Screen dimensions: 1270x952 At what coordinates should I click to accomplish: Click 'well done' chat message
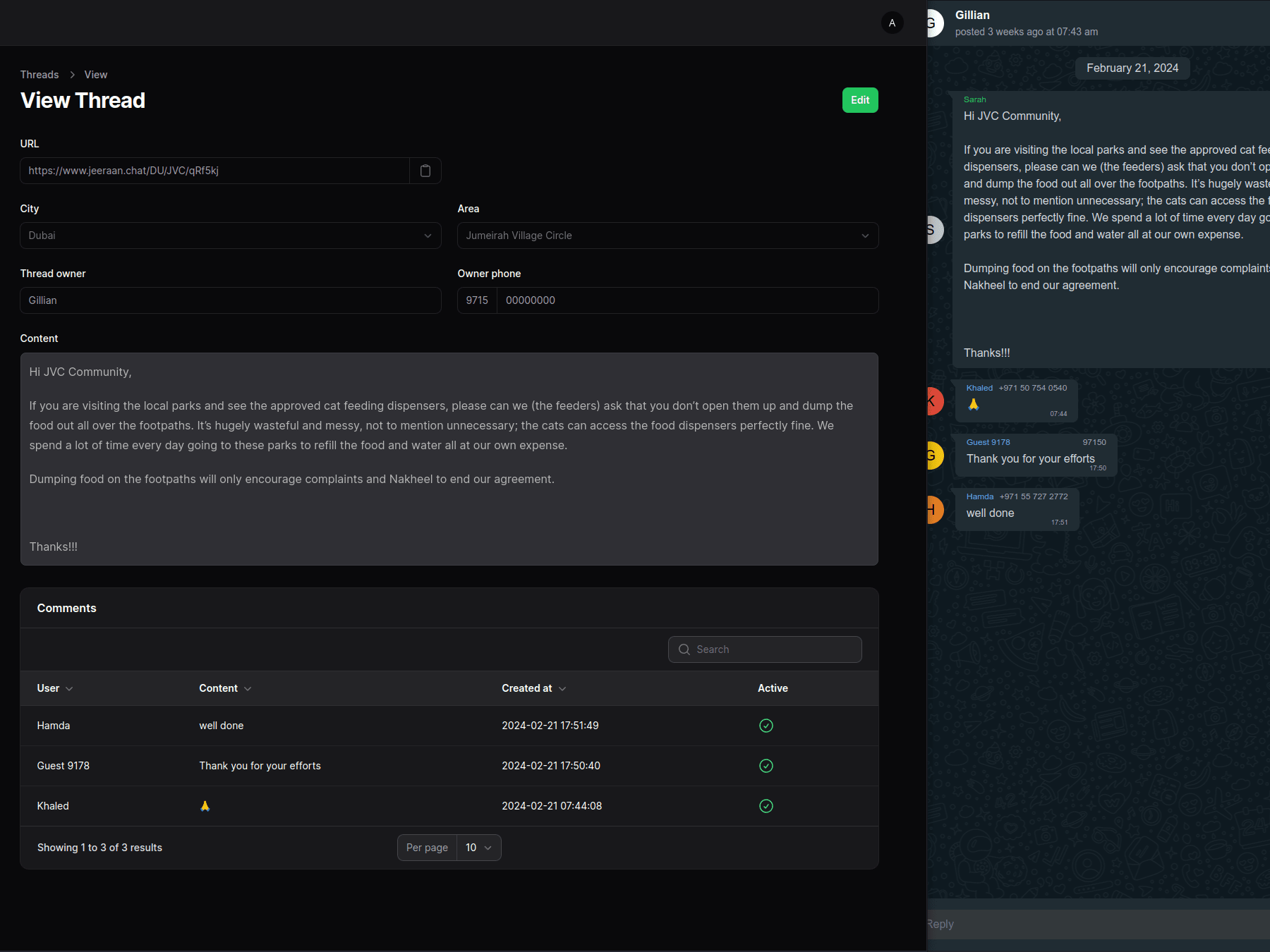pos(991,513)
